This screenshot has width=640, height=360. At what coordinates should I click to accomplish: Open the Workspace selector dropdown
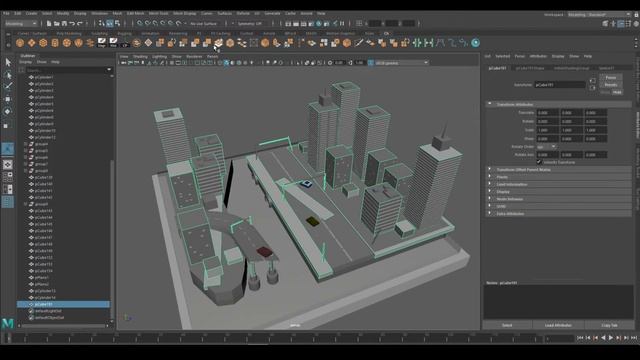click(598, 15)
